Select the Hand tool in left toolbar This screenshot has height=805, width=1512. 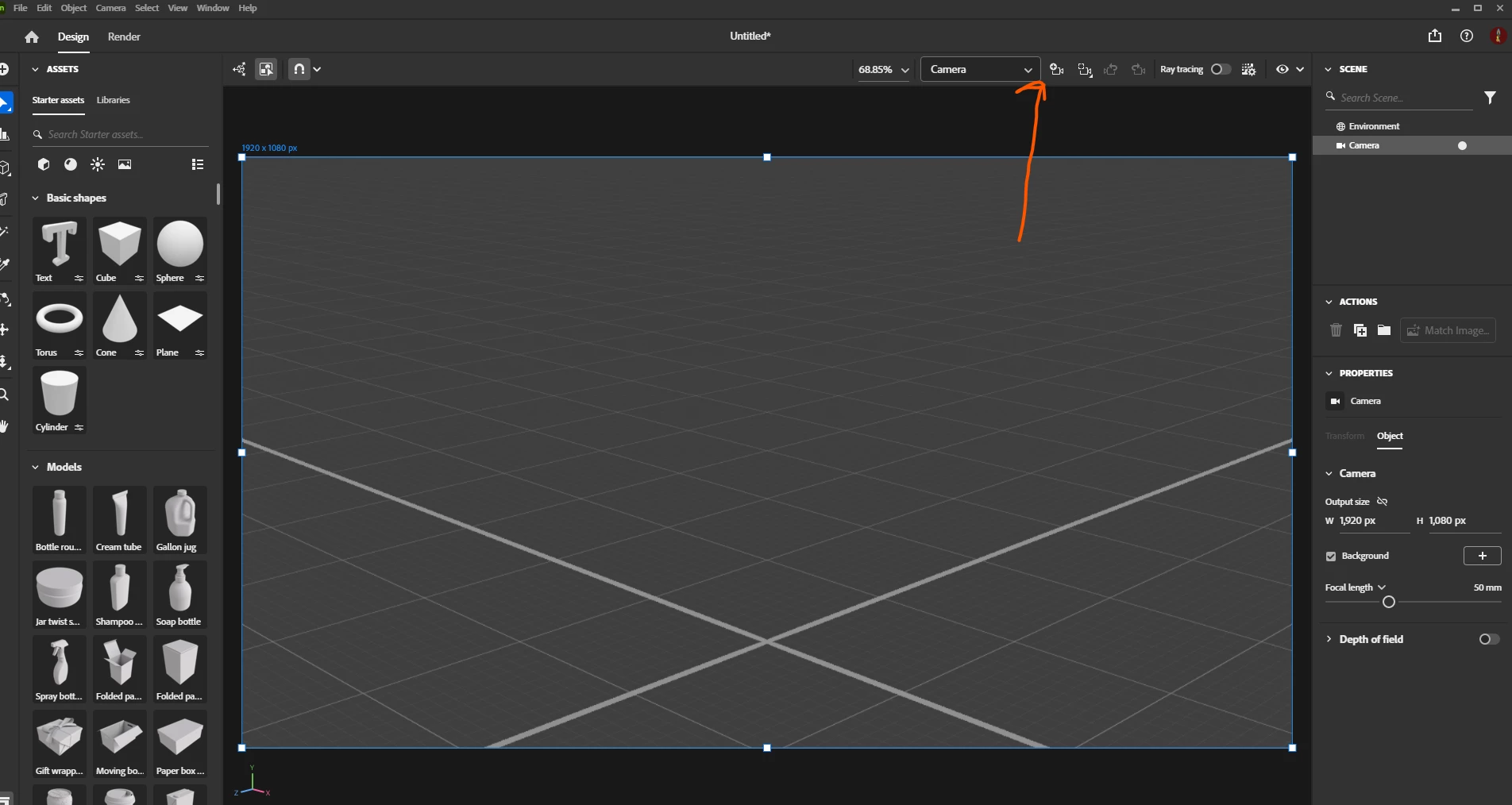(4, 426)
